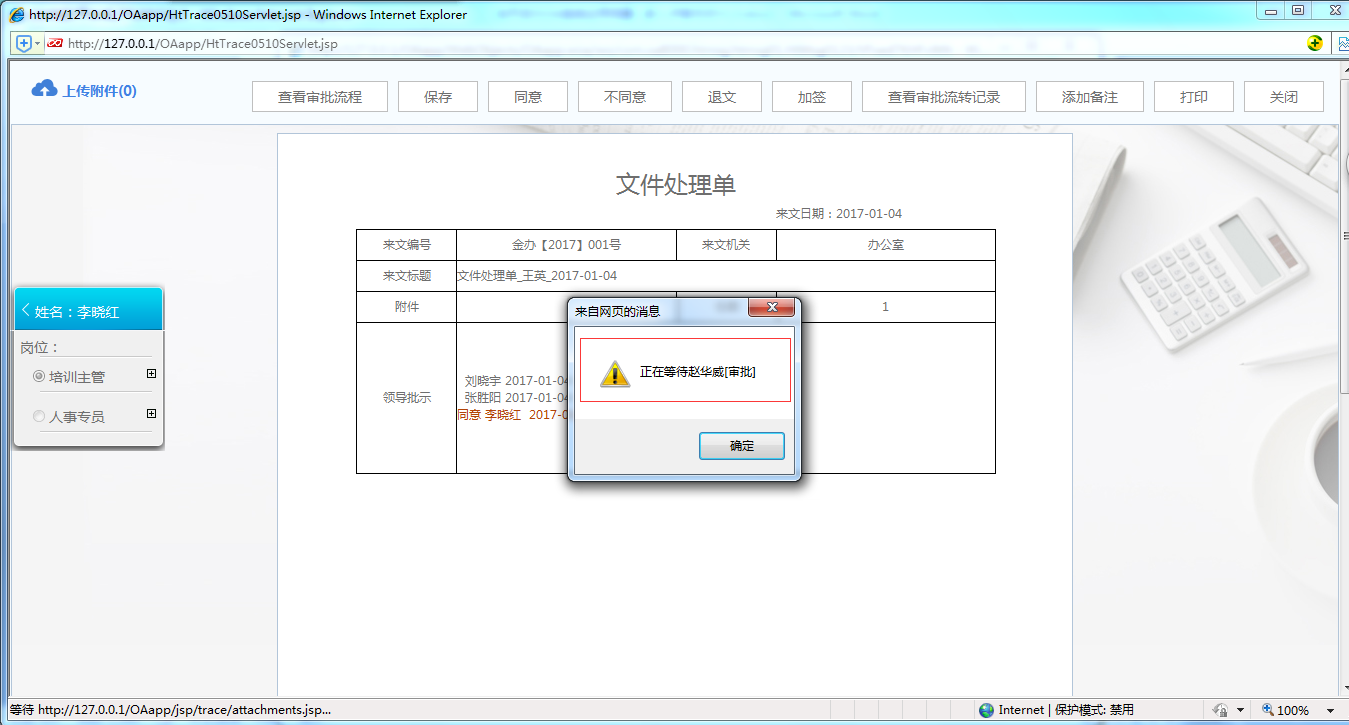Click the 张胜阳 approval entry
1349x725 pixels.
coord(516,398)
